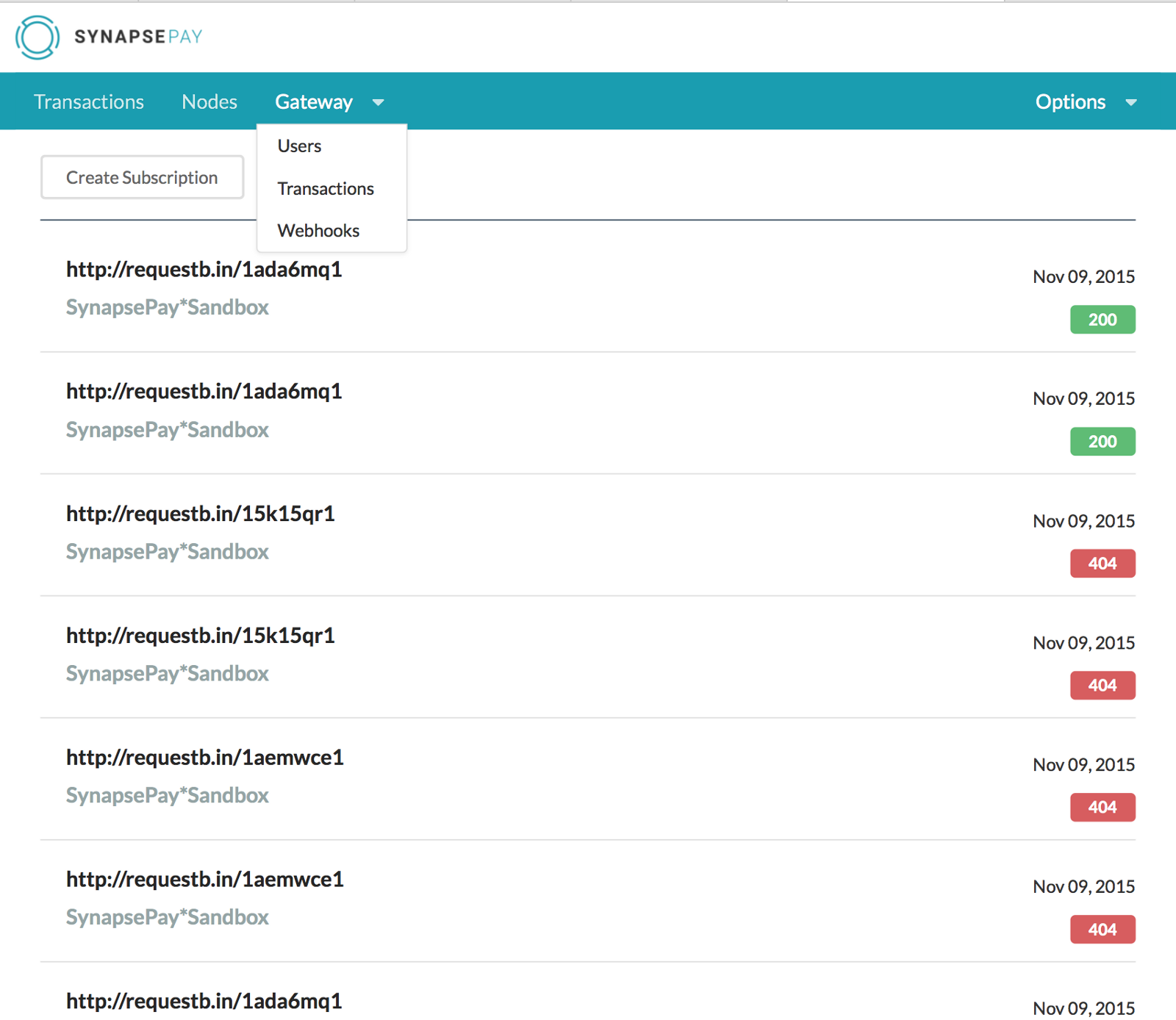
Task: Open the bottom-most requestb.in/1ada6mq1 webhook URL
Action: tap(204, 1002)
